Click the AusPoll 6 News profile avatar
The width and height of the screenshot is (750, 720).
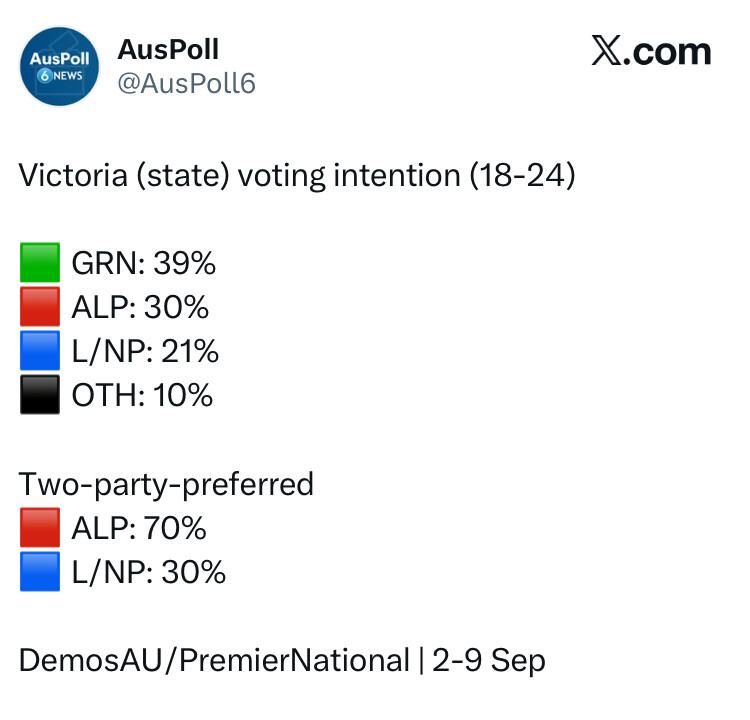click(x=59, y=65)
